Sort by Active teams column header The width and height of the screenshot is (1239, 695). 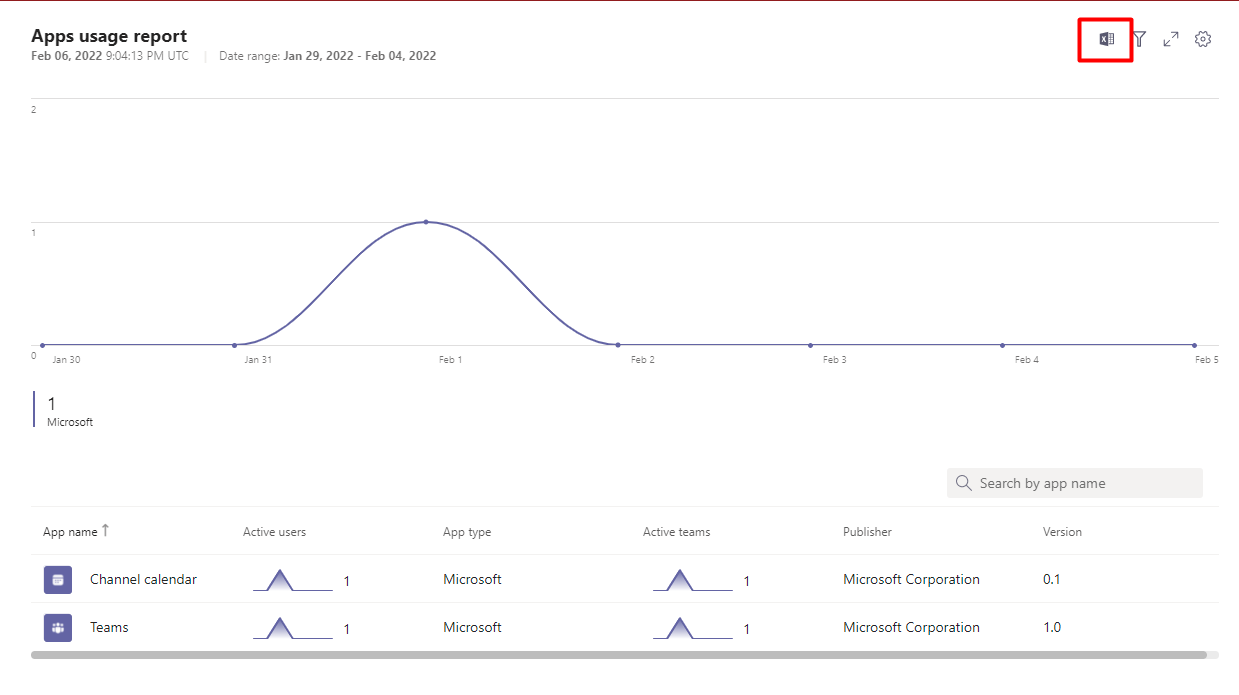click(677, 532)
